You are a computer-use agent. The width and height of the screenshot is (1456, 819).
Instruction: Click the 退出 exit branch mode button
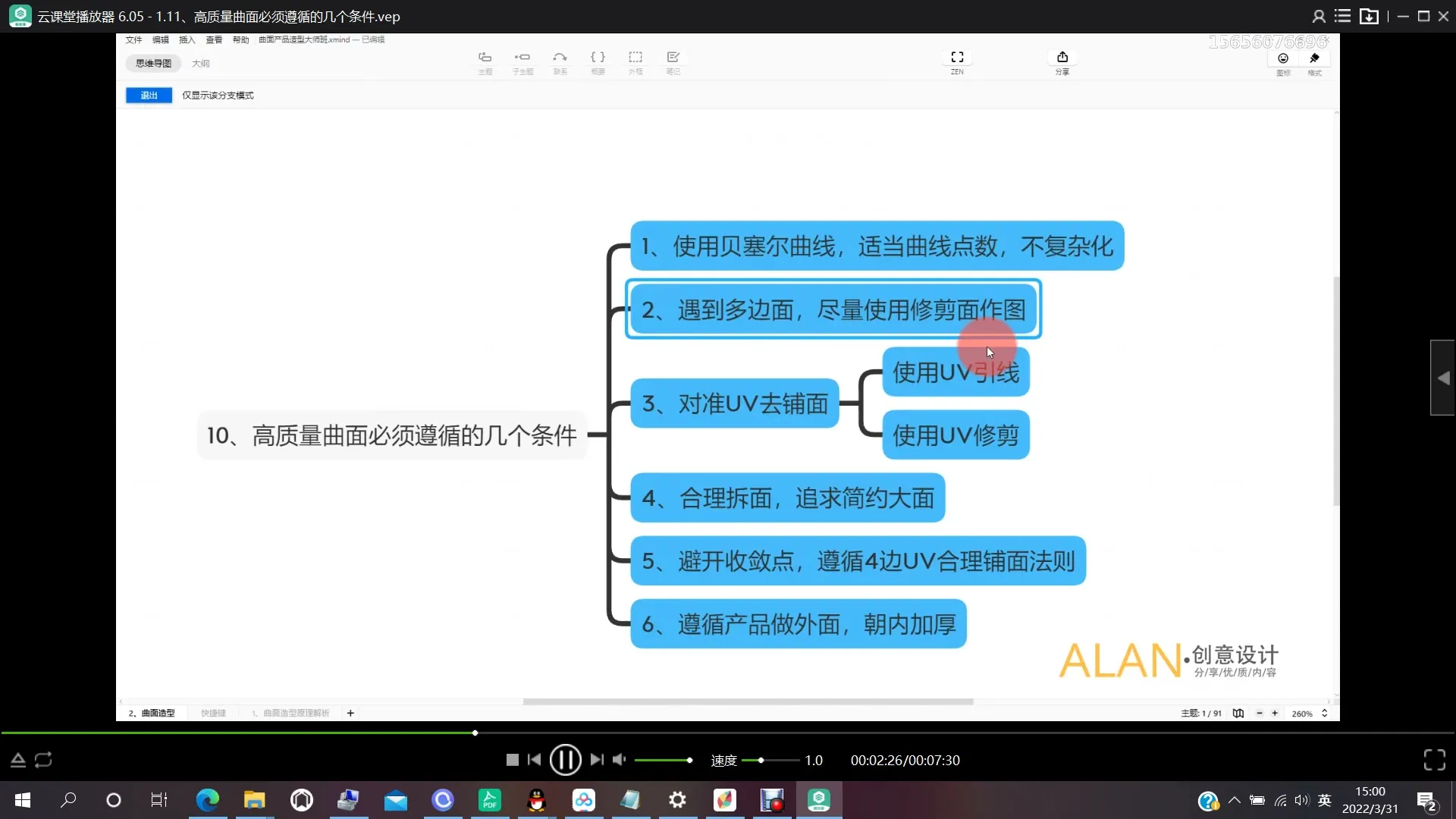coord(148,95)
